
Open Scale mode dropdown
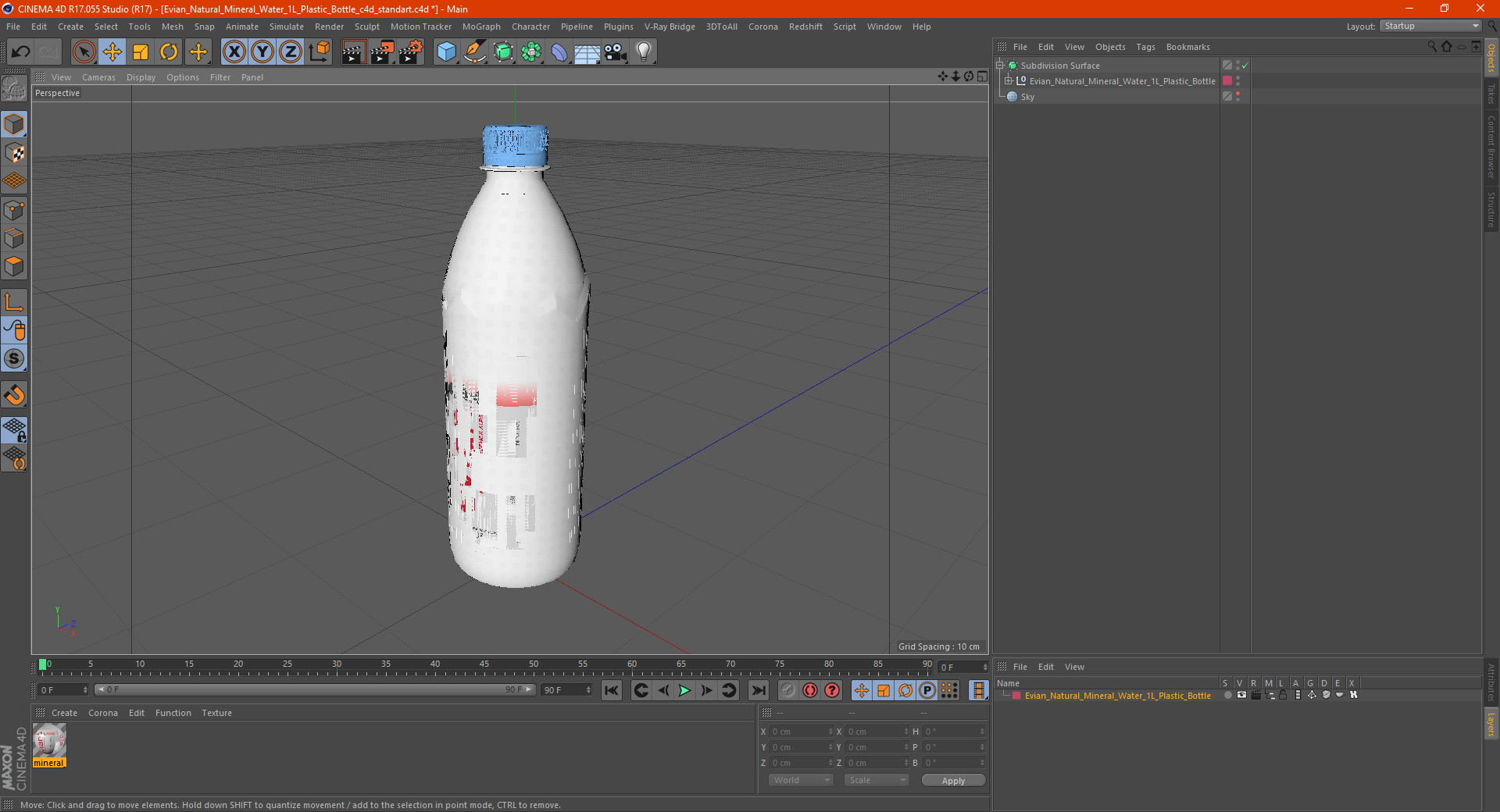(876, 780)
